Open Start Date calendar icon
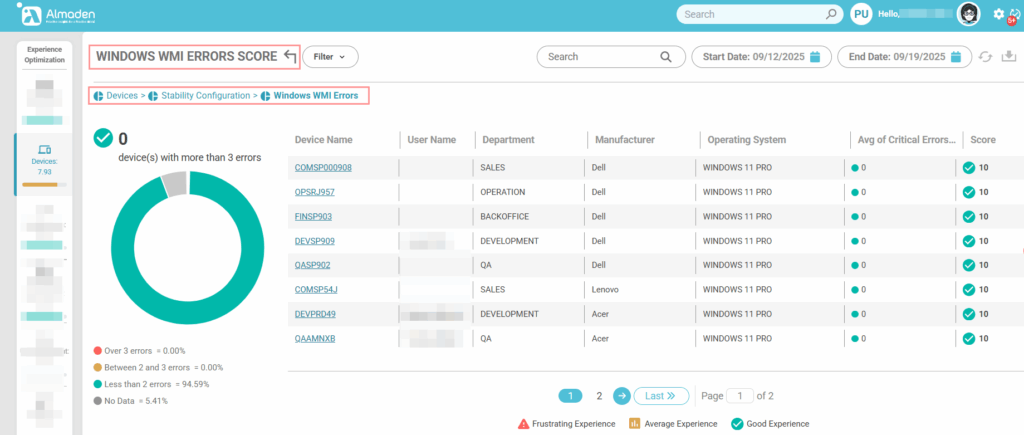Screen dimensions: 1024x435 click(815, 57)
